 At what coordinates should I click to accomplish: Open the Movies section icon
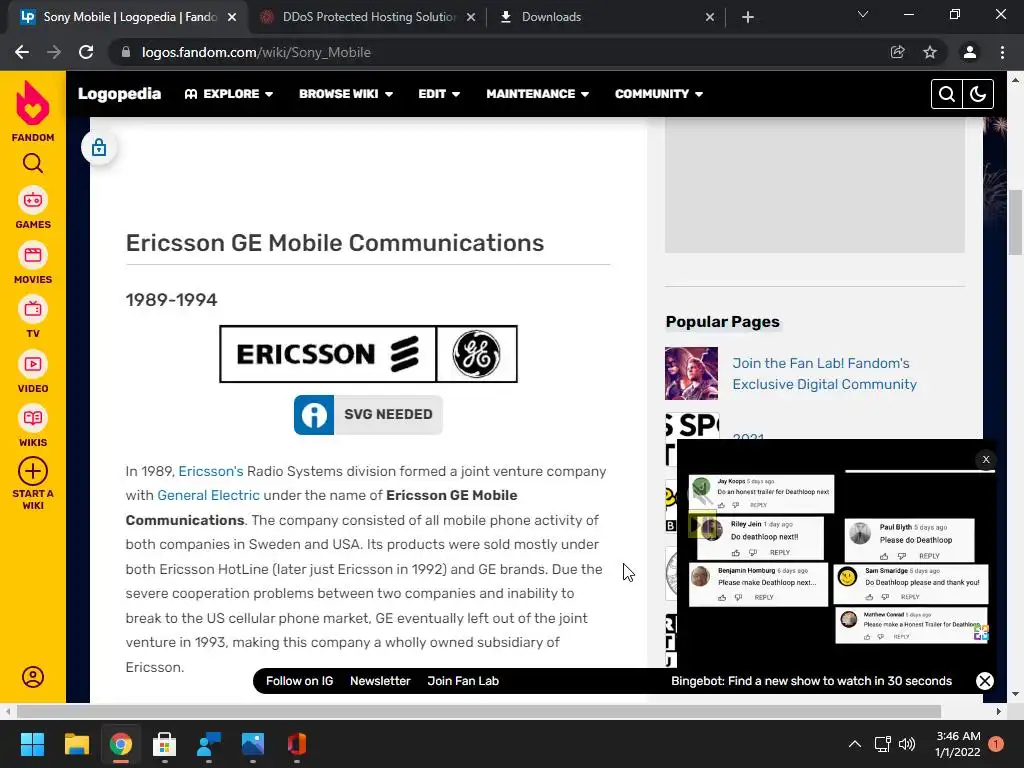coord(33,255)
